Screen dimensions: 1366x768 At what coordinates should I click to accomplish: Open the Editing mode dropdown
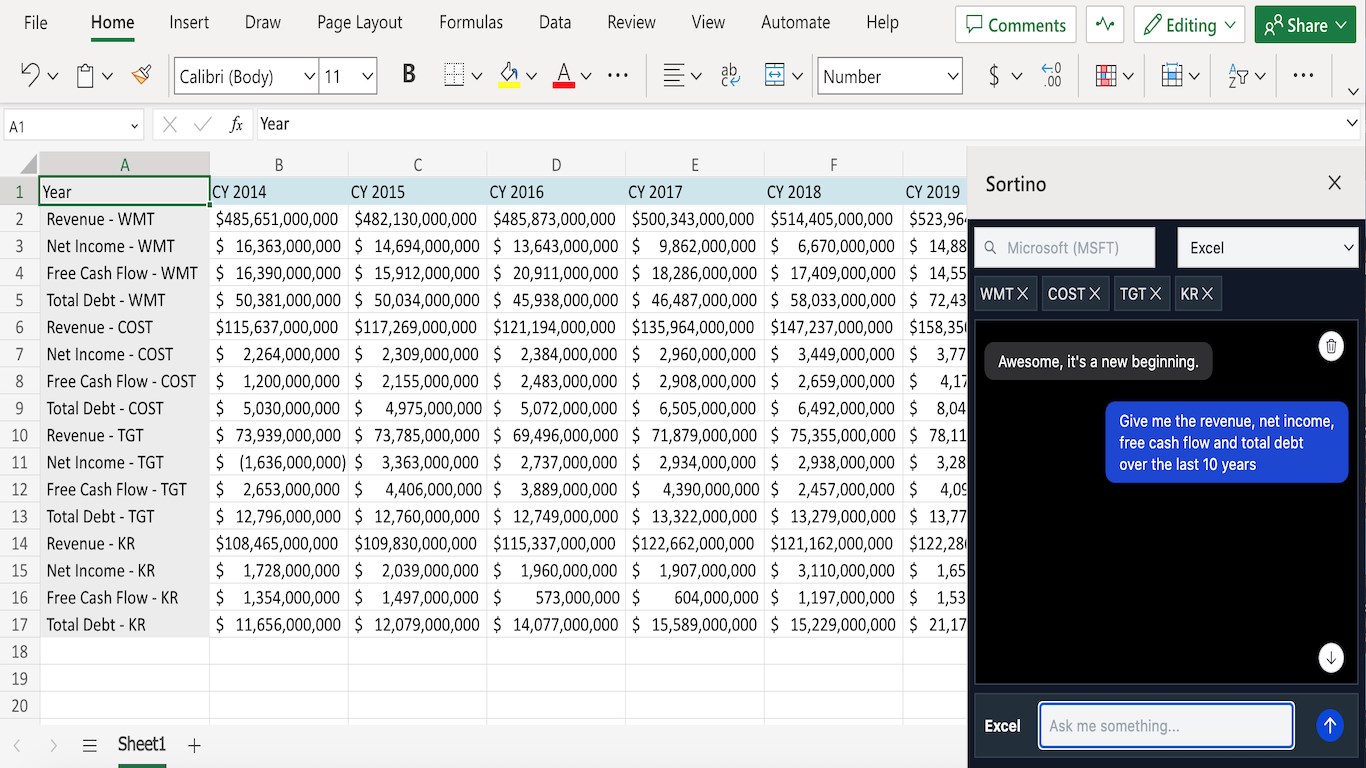click(x=1189, y=25)
